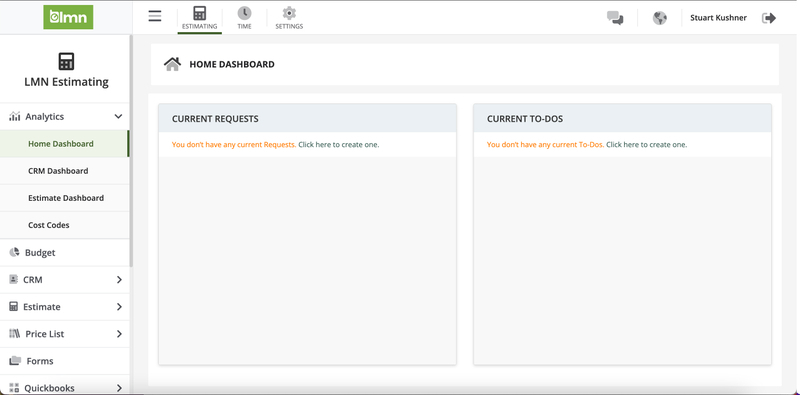Click the Home Dashboard page title
This screenshot has height=395, width=800.
(232, 64)
